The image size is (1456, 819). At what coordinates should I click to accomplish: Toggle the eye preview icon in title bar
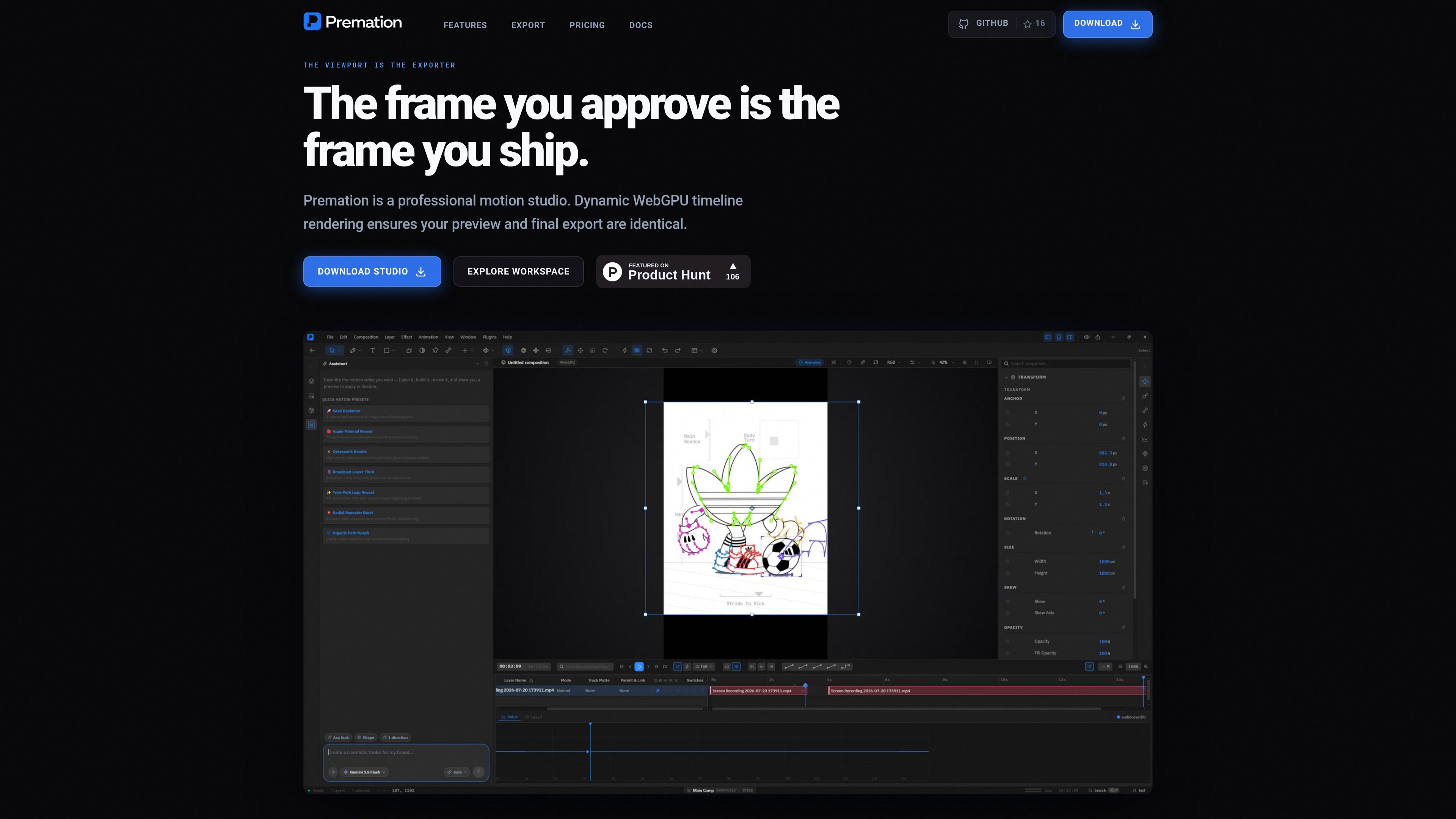1086,337
